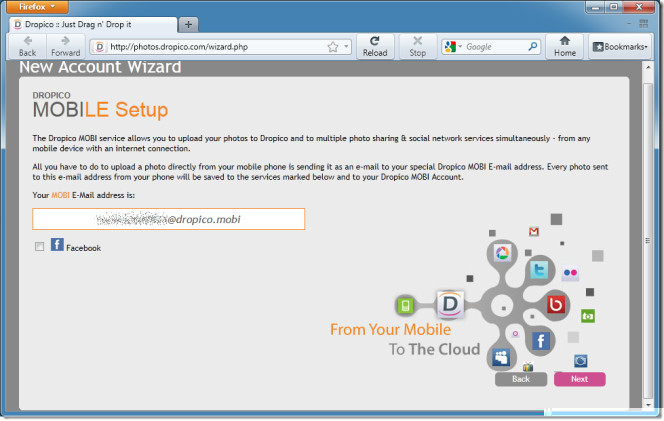Screen dimensions: 664x421
Task: Open the Bookmarks menu
Action: tap(620, 47)
